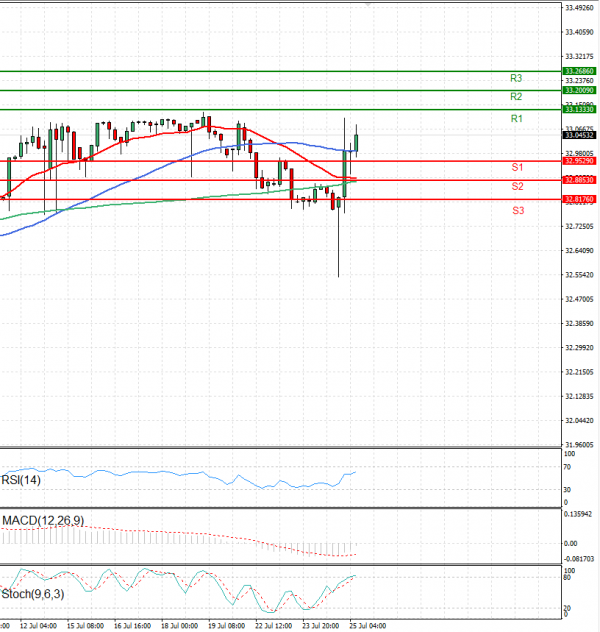Click the 32.72505 price axis value
The width and height of the screenshot is (600, 632).
coord(579,227)
